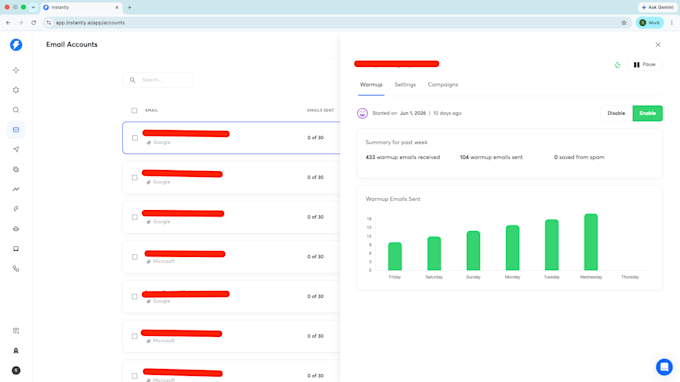Switch to the Campaigns tab

[x=443, y=85]
